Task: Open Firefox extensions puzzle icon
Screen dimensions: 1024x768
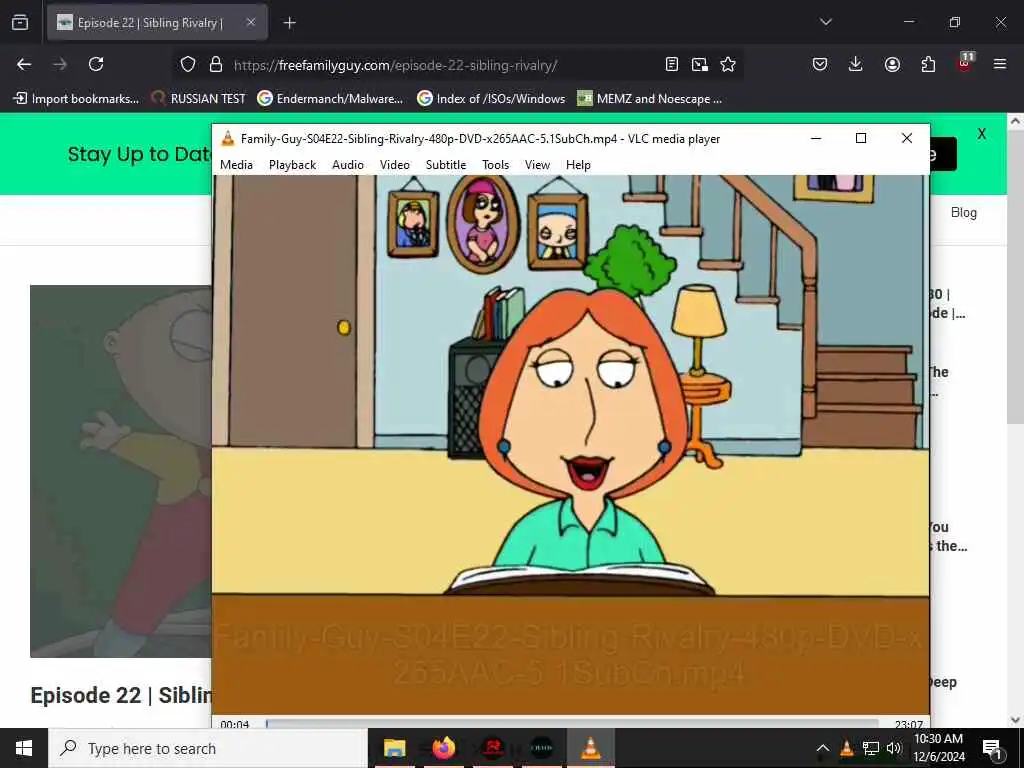Action: (x=928, y=64)
